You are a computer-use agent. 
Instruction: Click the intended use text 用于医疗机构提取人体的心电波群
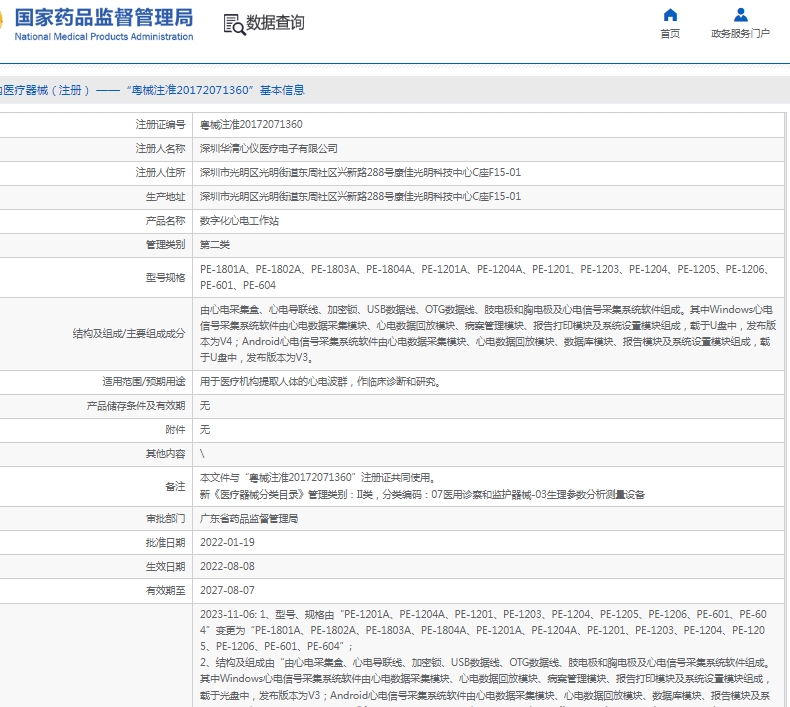[x=320, y=382]
